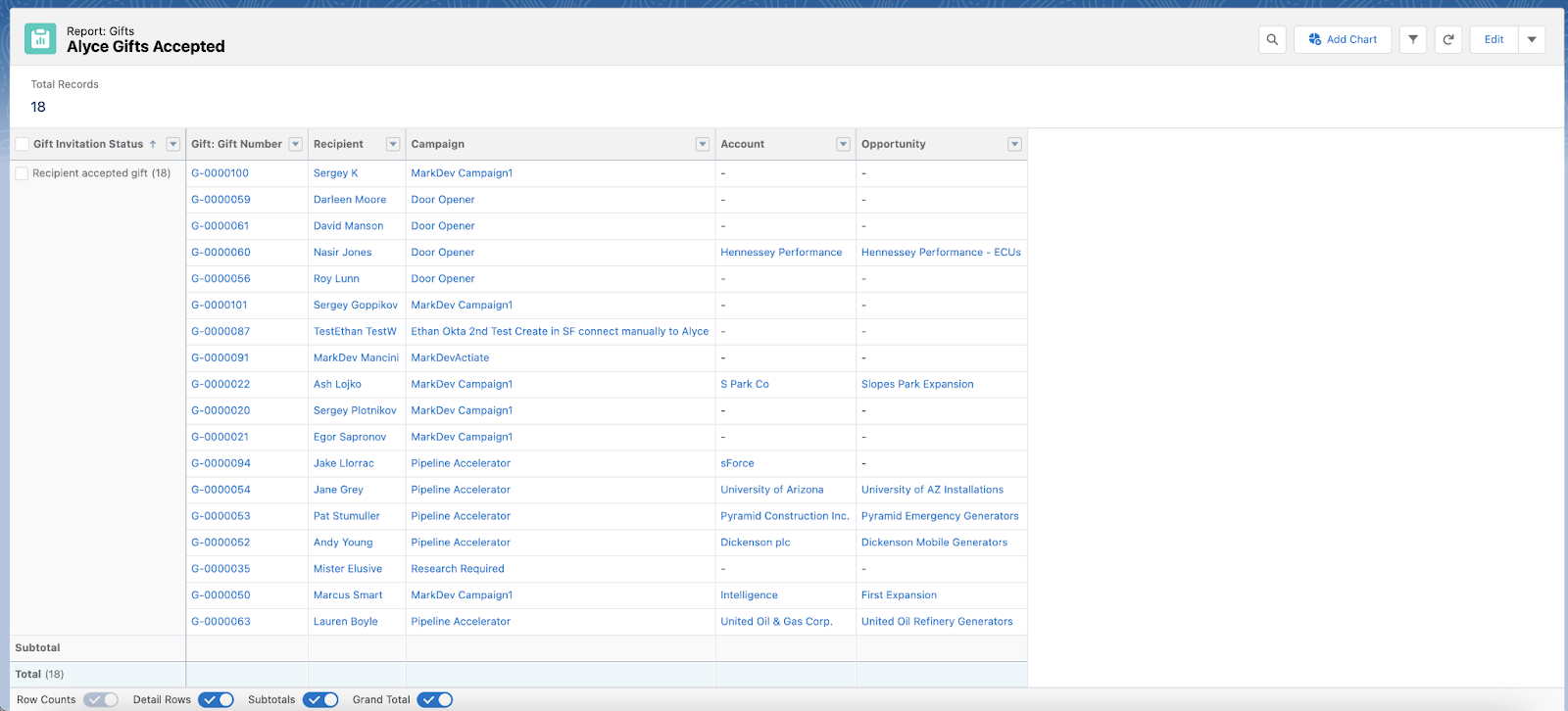The height and width of the screenshot is (711, 1568).
Task: Open Gift Number column dropdown arrow
Action: pyautogui.click(x=295, y=144)
